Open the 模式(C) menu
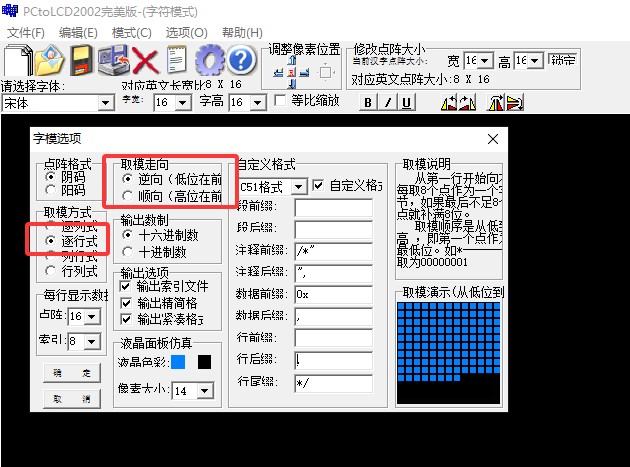The height and width of the screenshot is (467, 630). [131, 33]
